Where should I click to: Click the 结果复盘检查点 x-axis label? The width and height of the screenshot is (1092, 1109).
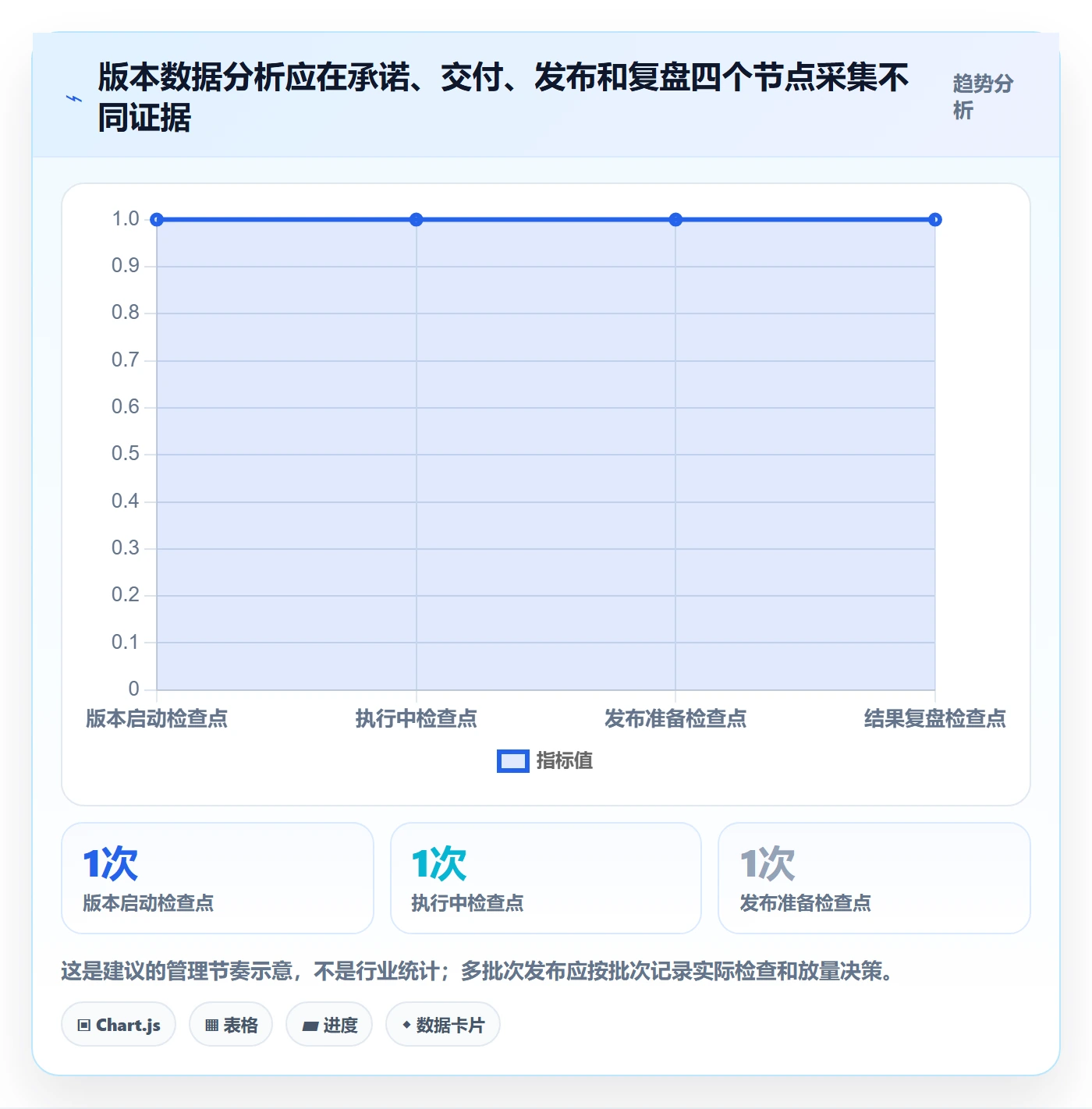click(x=935, y=718)
